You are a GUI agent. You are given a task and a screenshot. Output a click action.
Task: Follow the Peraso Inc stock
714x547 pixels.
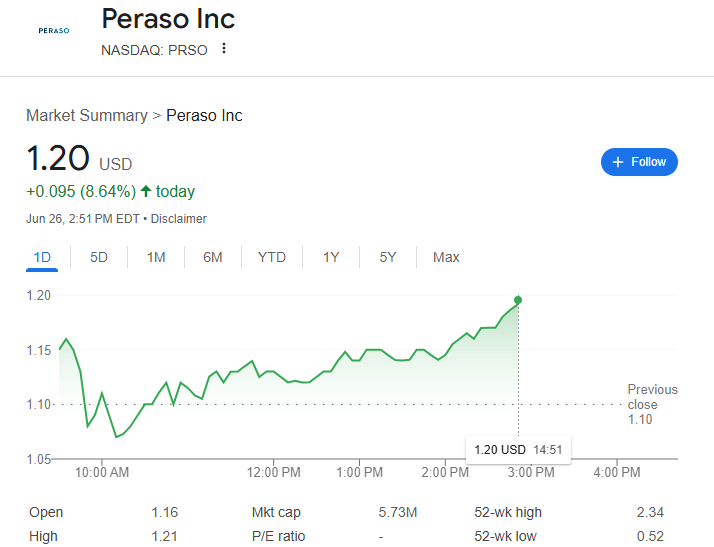[x=639, y=162]
